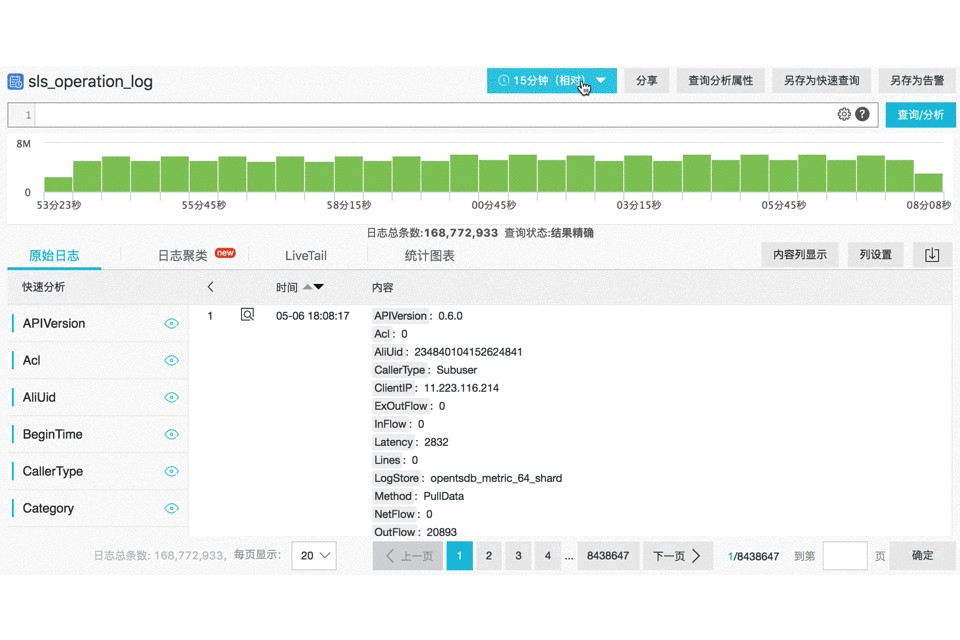
Task: Select the APIVersion field in quick analysis
Action: pos(54,323)
